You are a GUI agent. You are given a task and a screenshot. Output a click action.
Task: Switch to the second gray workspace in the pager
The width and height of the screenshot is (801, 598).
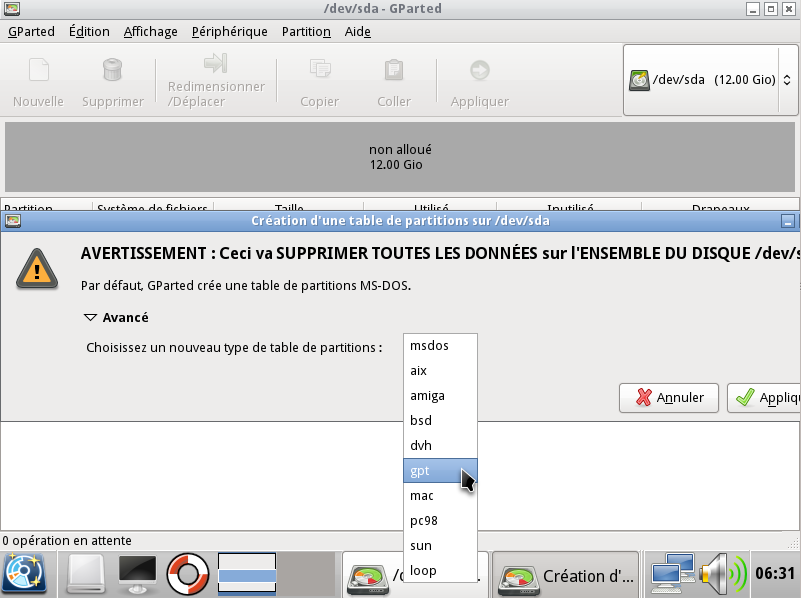[x=305, y=574]
